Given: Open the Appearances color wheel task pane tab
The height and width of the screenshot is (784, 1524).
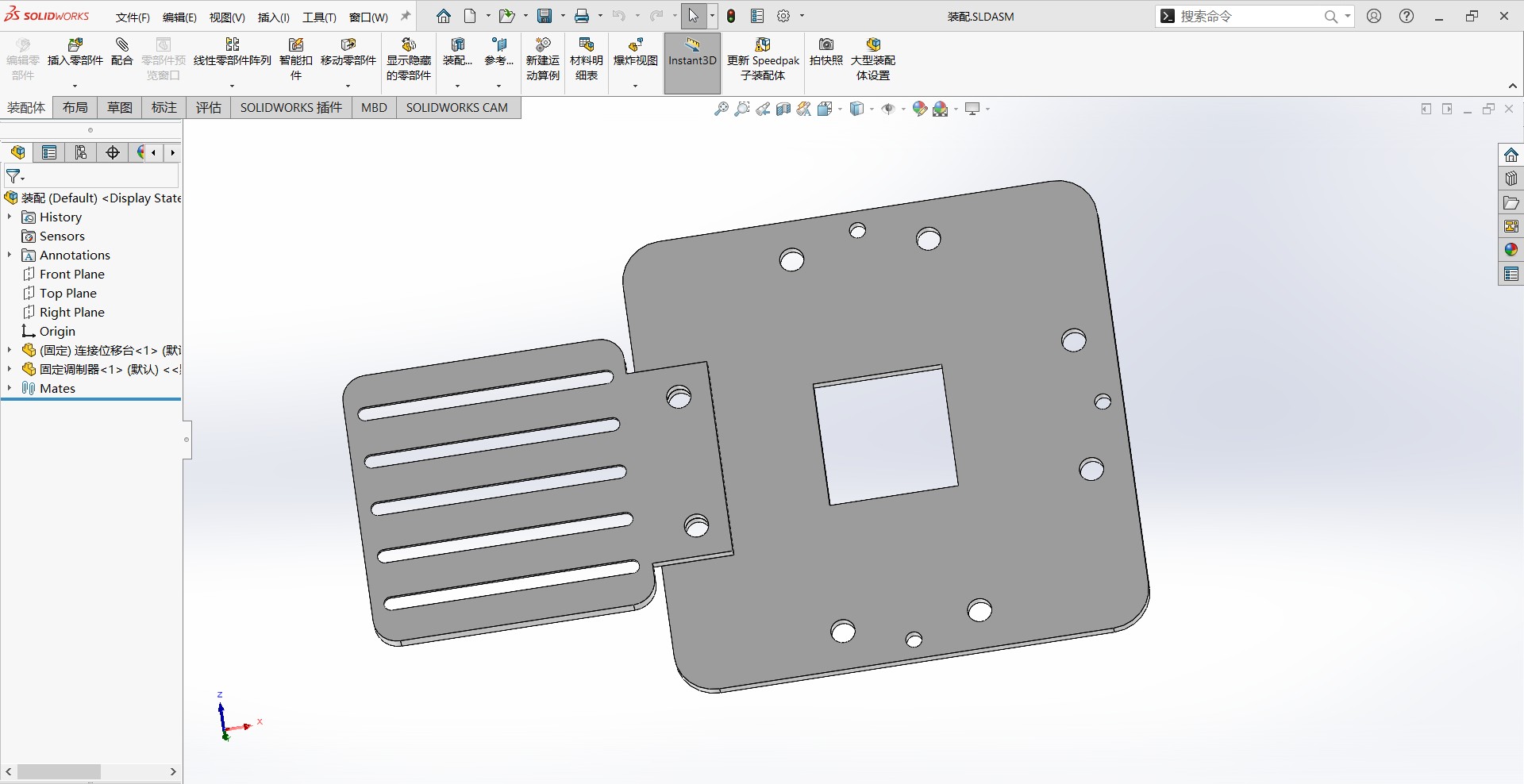Looking at the screenshot, I should pyautogui.click(x=1511, y=250).
